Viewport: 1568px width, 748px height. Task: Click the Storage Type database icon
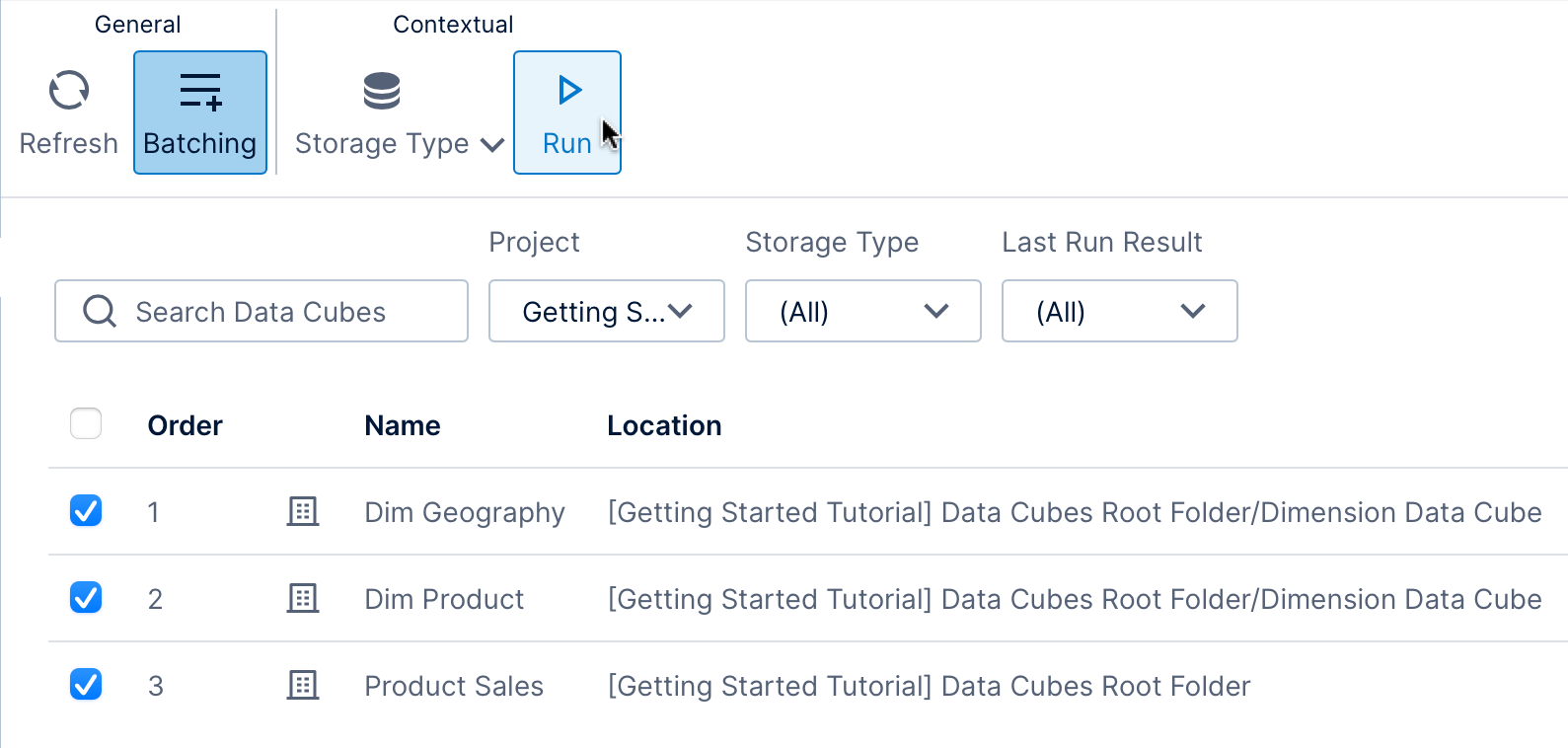(x=382, y=91)
